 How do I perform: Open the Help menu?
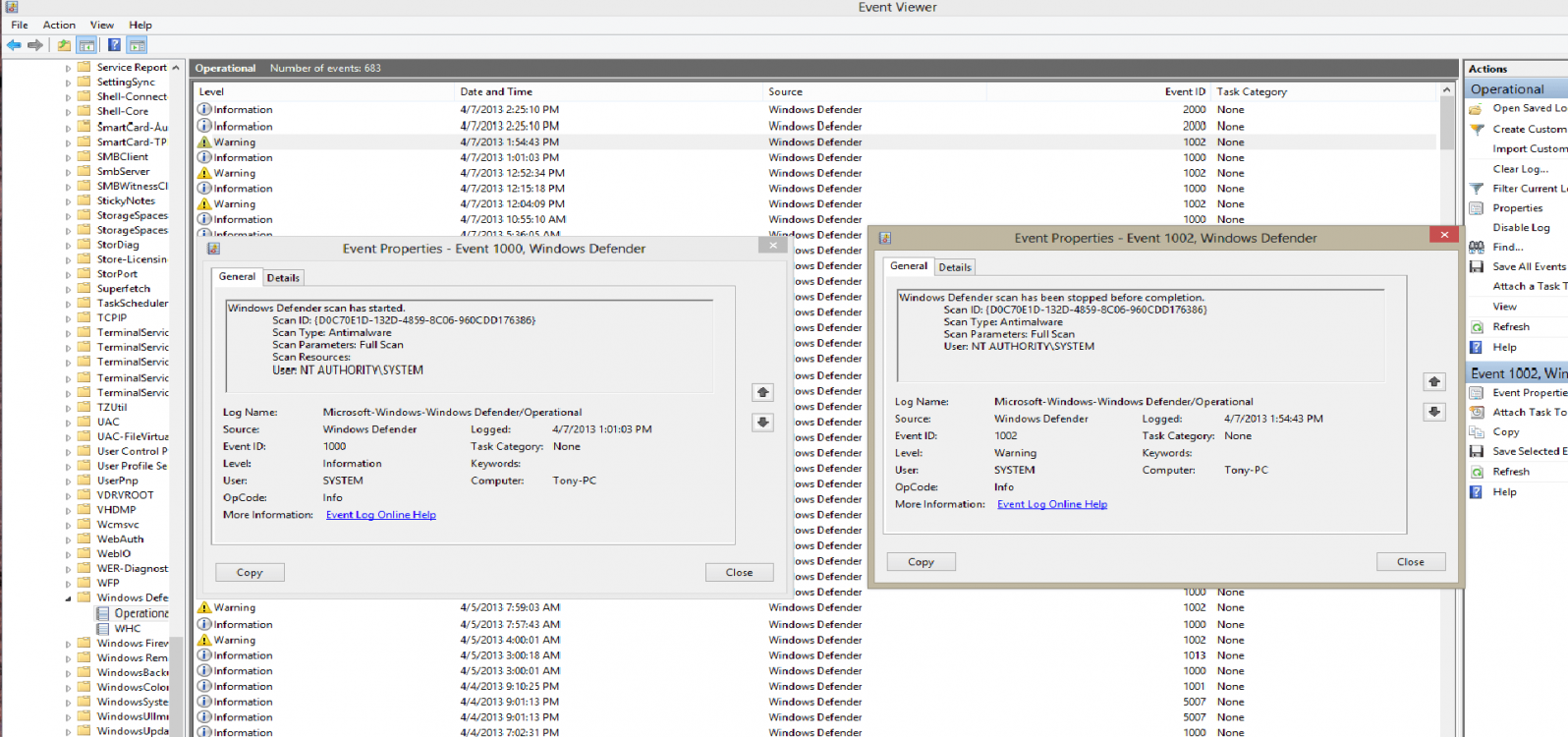click(x=140, y=25)
